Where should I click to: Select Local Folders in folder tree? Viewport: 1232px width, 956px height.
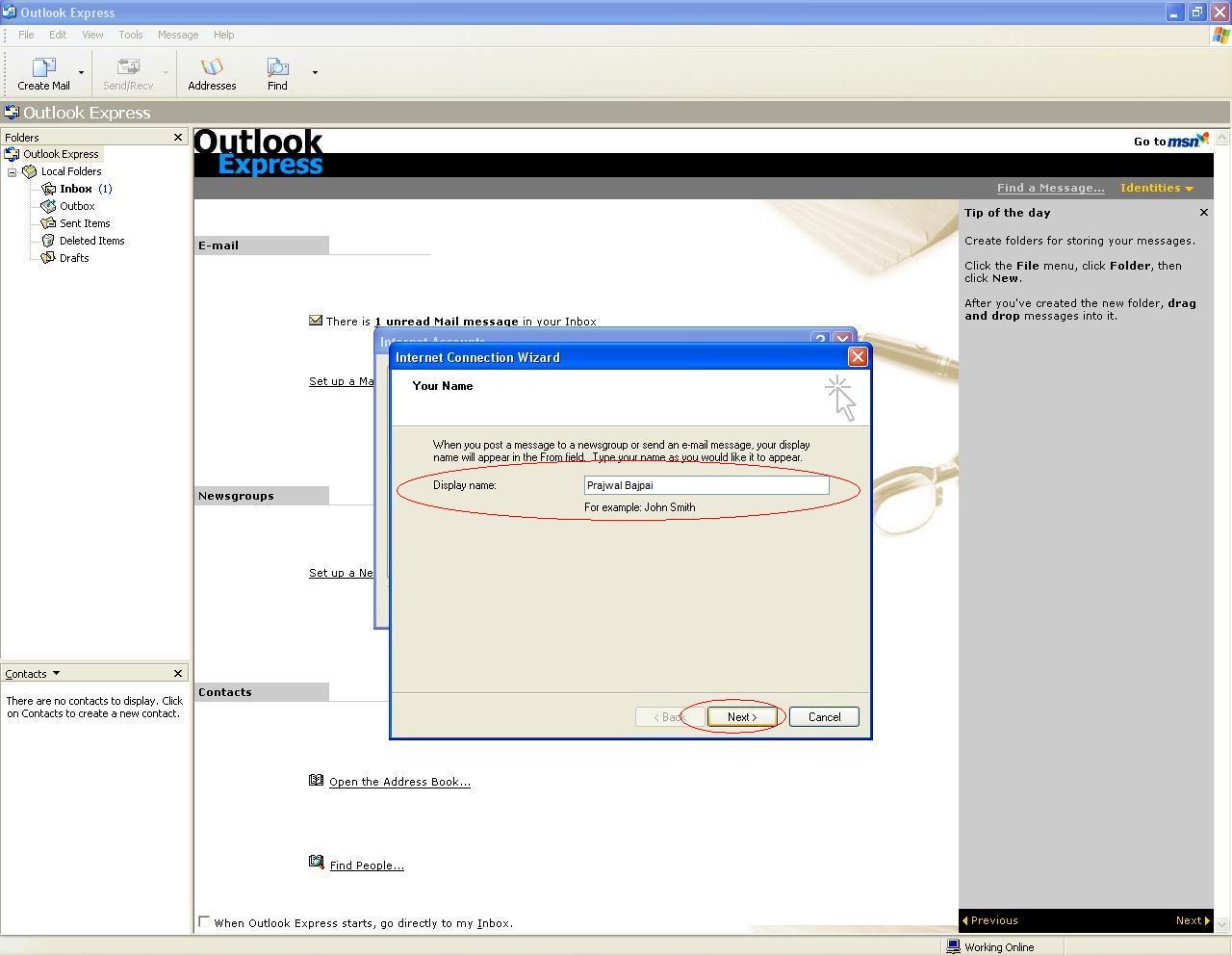pyautogui.click(x=71, y=171)
